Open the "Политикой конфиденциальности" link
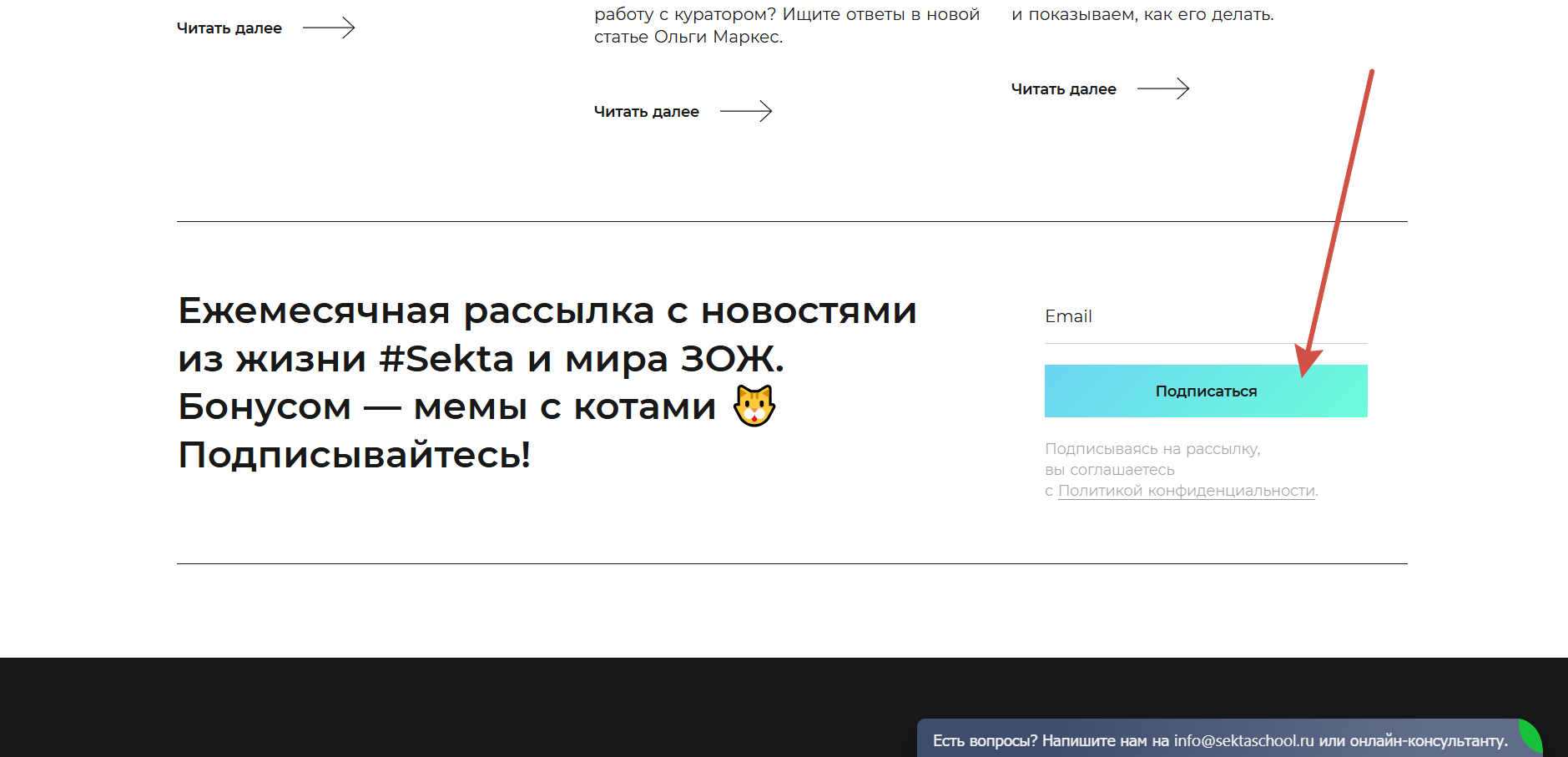 1186,491
